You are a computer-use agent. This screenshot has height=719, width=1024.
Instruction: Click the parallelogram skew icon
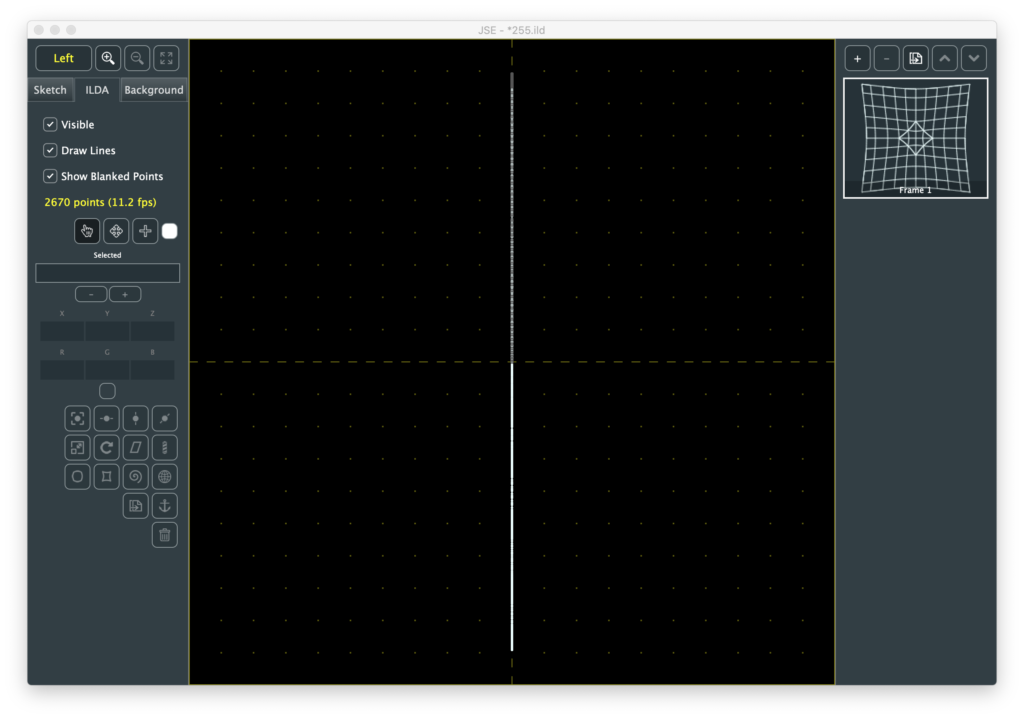click(136, 447)
